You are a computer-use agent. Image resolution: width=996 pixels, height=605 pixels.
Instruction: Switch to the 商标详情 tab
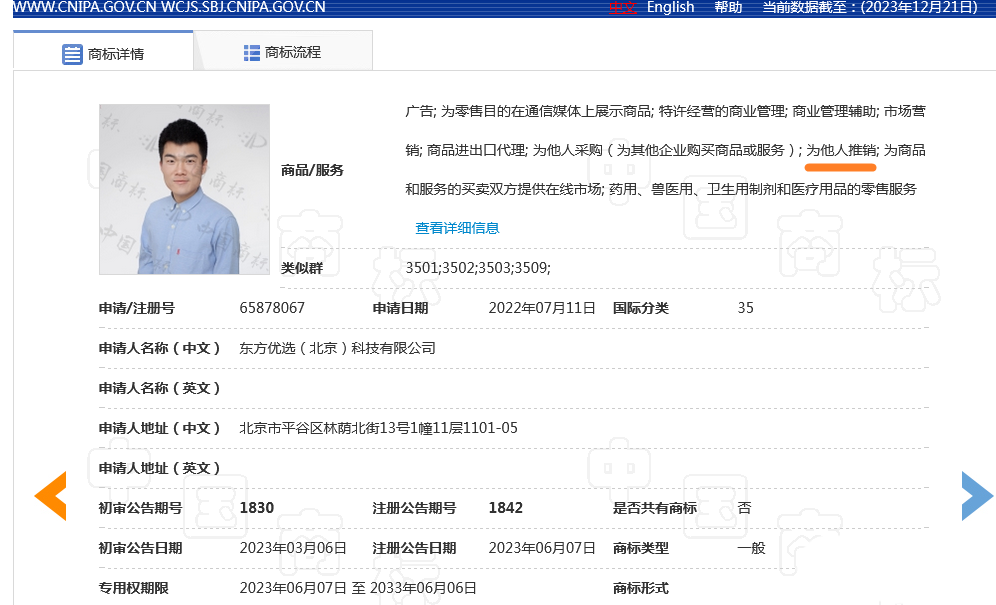tap(103, 53)
